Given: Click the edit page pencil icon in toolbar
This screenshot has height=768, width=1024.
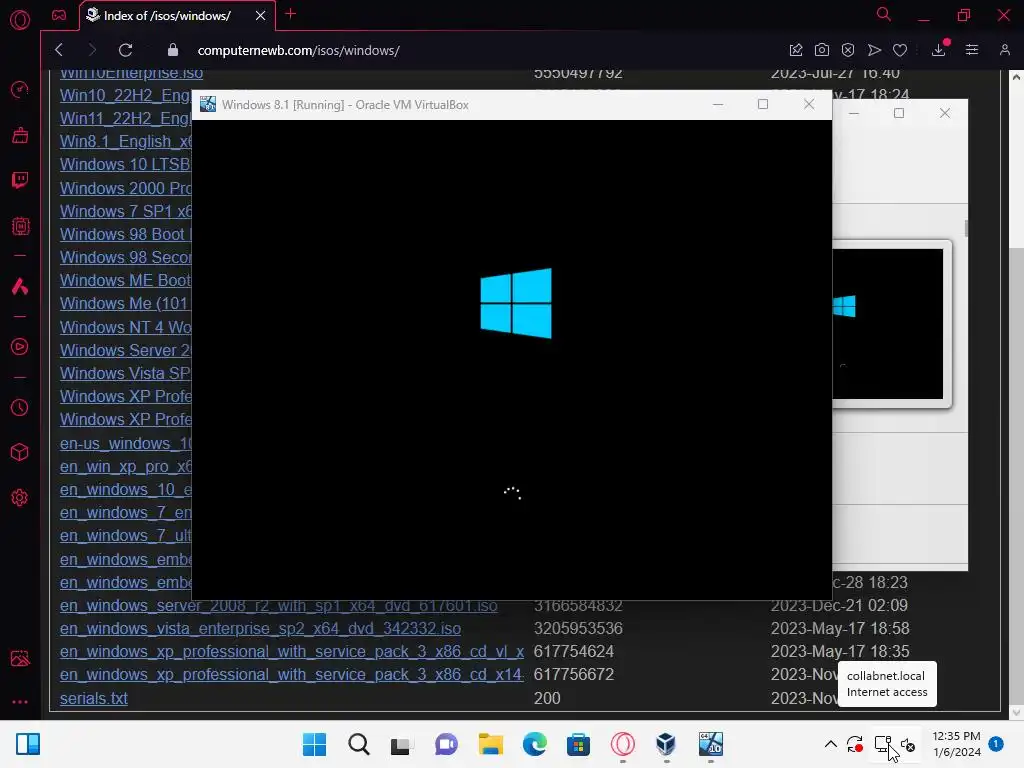Looking at the screenshot, I should point(795,50).
